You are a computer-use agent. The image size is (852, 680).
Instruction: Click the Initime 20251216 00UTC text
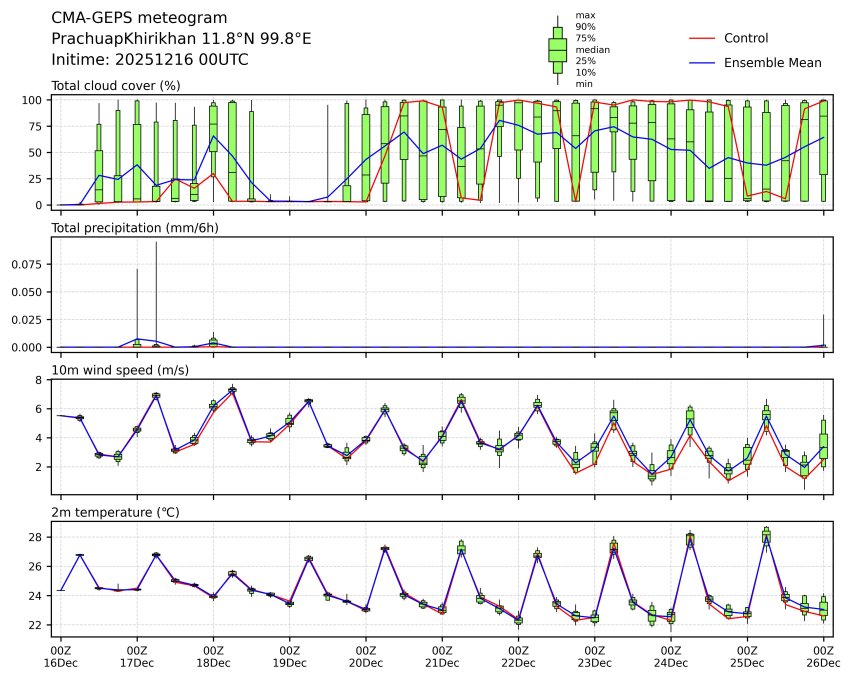click(x=150, y=59)
